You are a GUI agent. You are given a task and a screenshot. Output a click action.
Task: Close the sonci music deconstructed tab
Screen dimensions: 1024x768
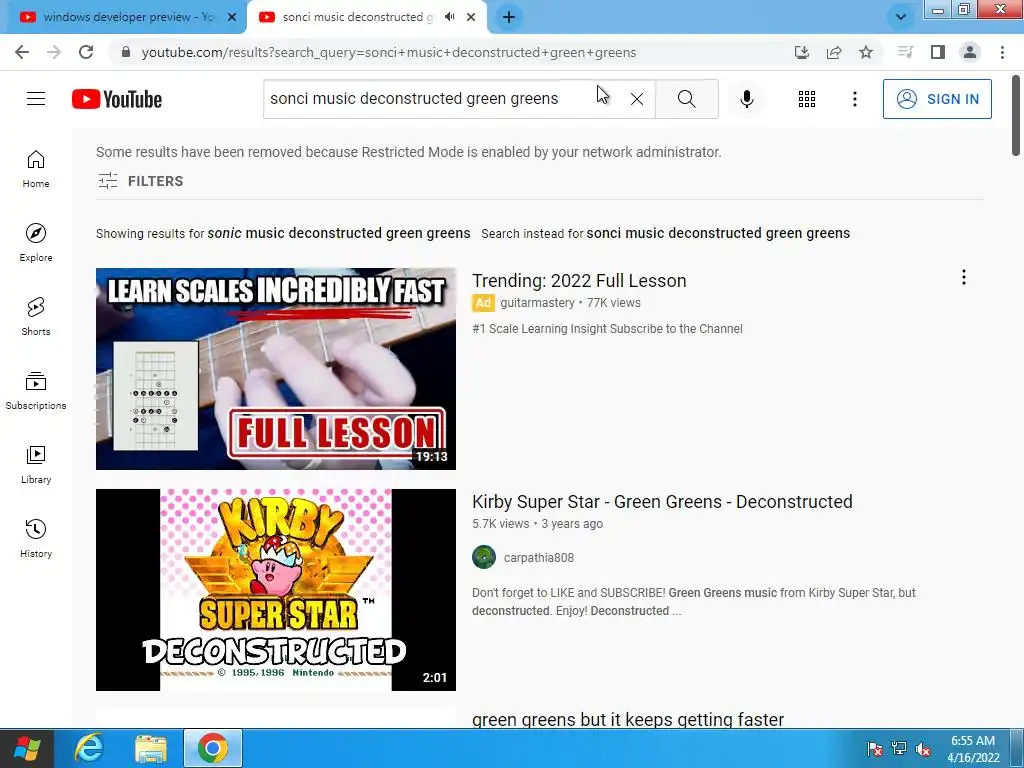pos(471,17)
